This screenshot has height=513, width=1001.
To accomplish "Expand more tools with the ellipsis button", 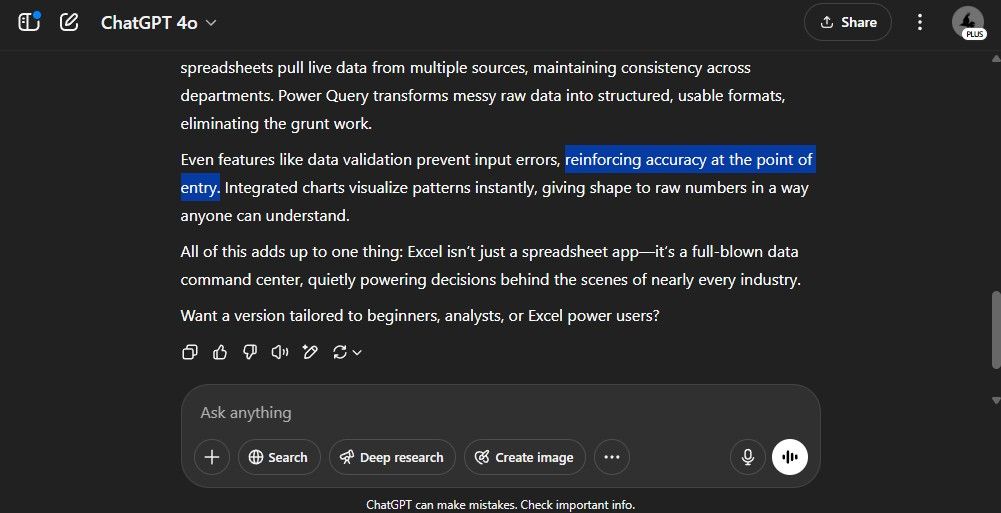I will 612,457.
